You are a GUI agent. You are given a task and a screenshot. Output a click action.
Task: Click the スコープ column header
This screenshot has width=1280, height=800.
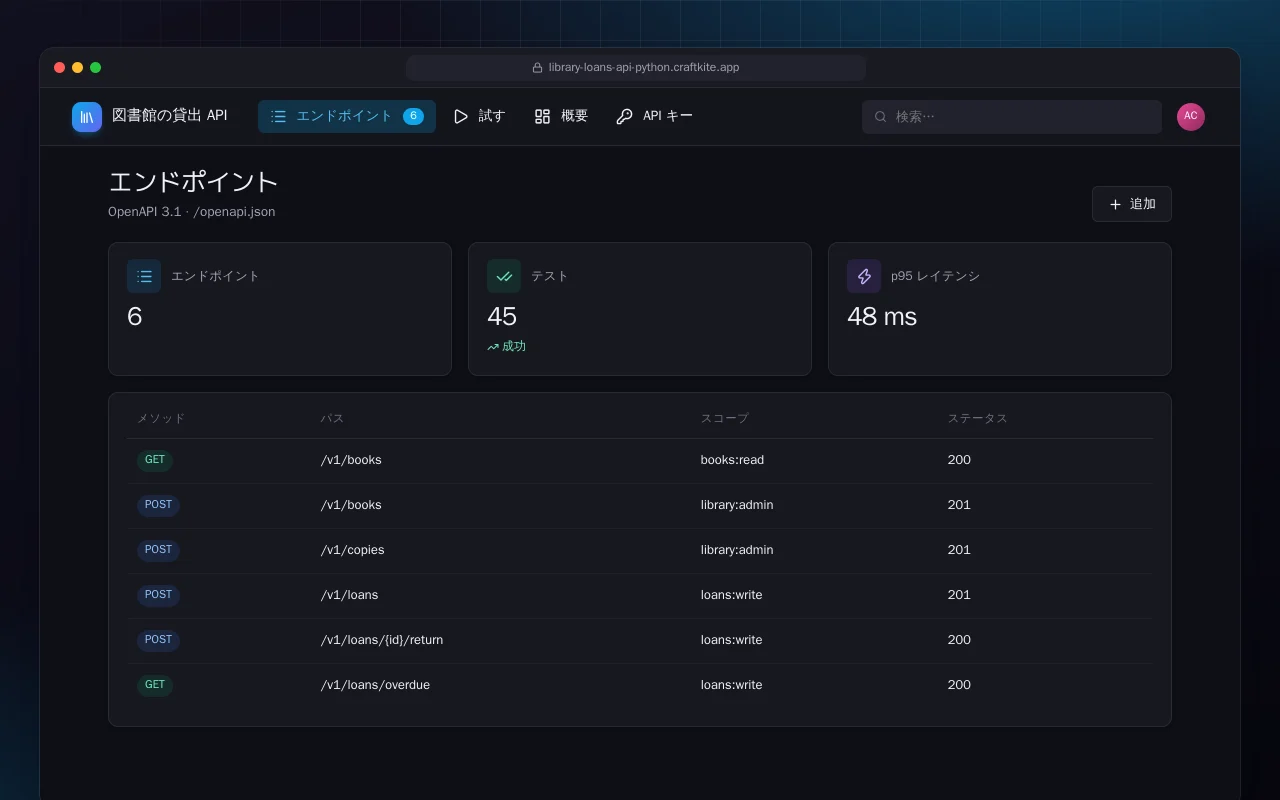click(x=725, y=418)
